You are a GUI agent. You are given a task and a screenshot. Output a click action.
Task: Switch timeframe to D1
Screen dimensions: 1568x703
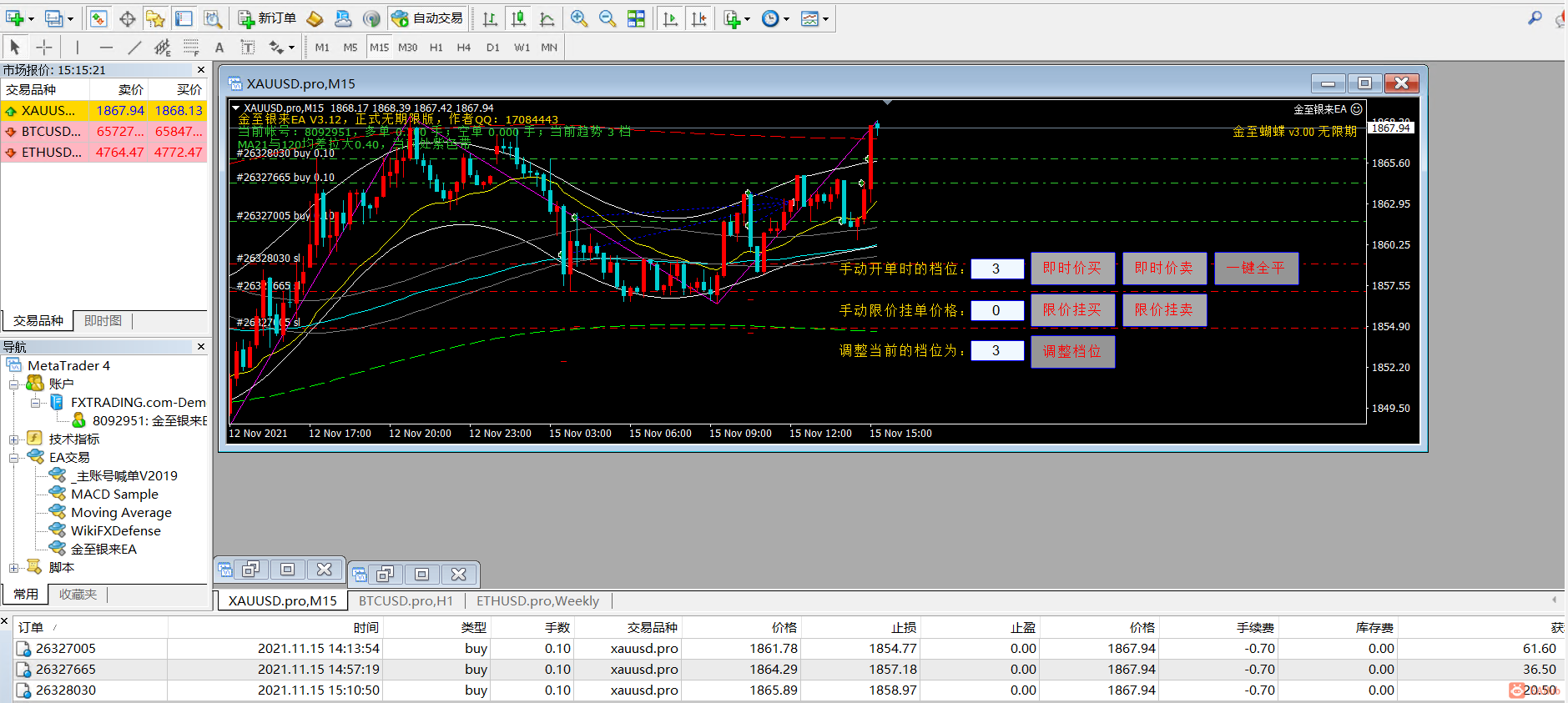point(493,48)
